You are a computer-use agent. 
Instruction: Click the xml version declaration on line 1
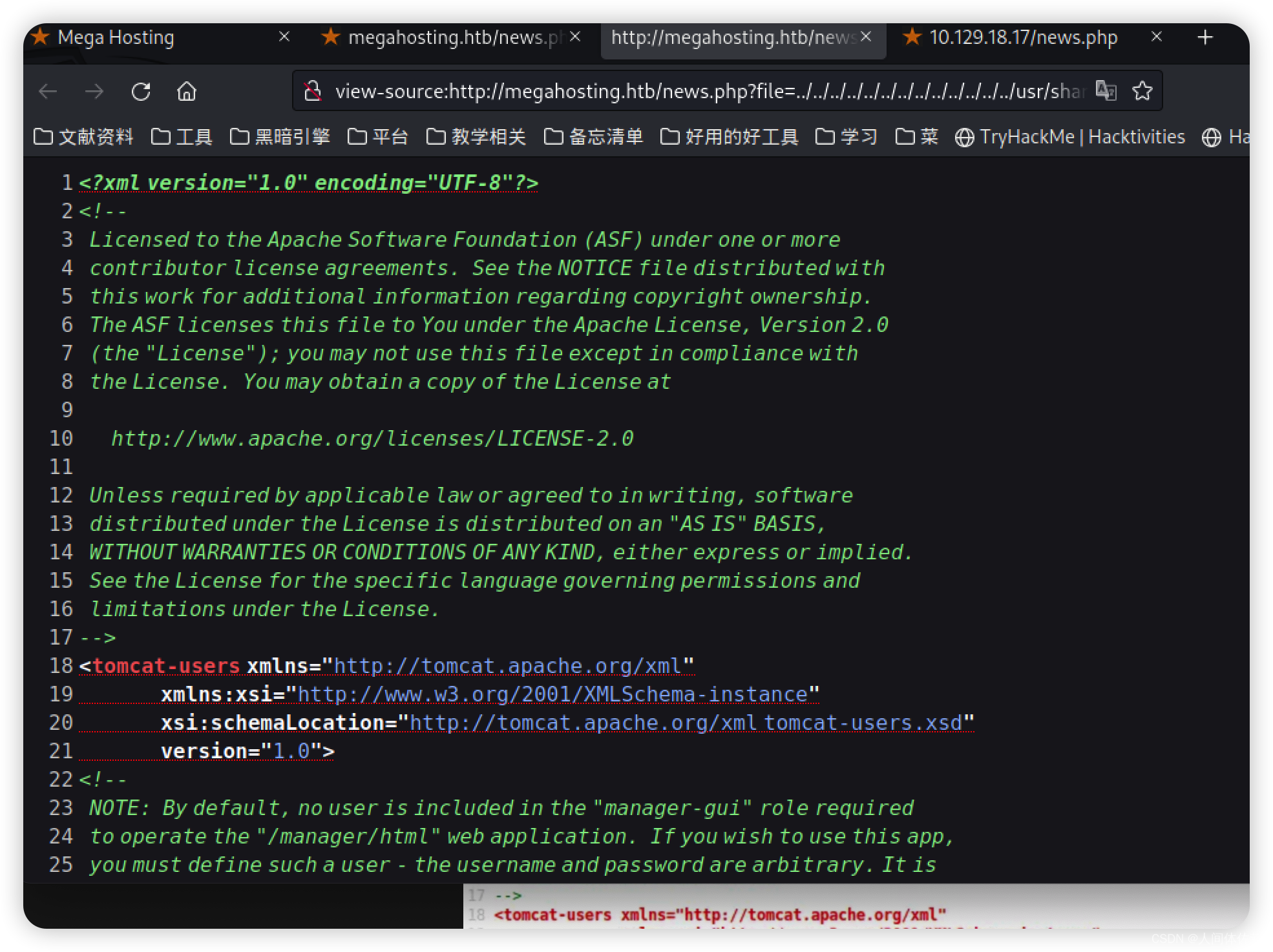tap(308, 183)
